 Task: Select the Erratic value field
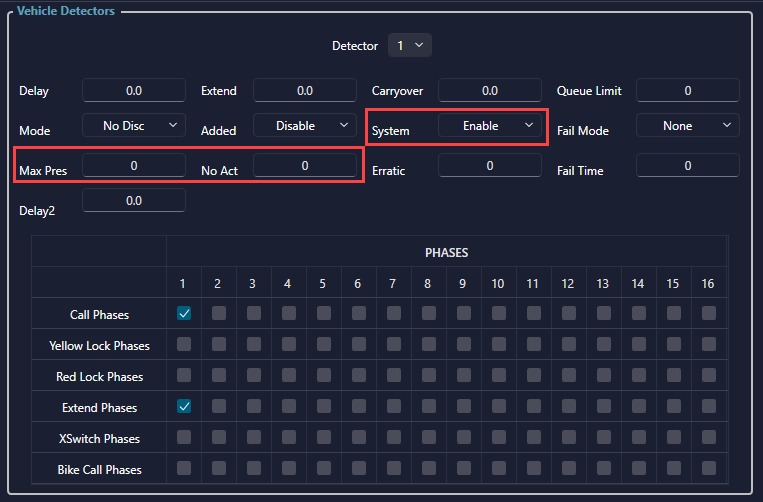[x=490, y=166]
